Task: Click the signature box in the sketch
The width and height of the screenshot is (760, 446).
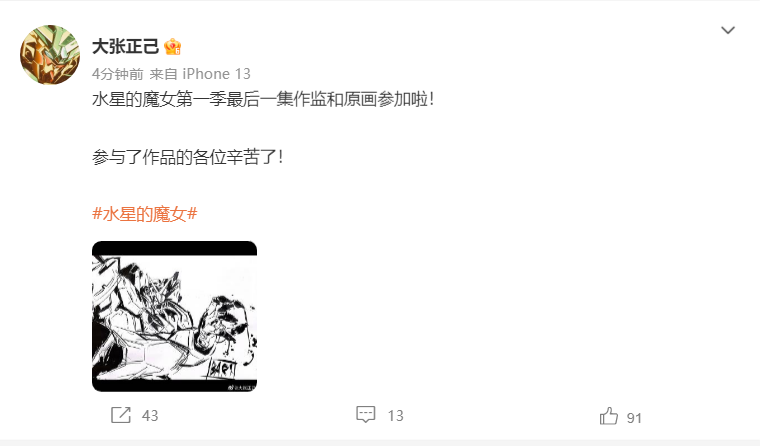Action: 222,369
